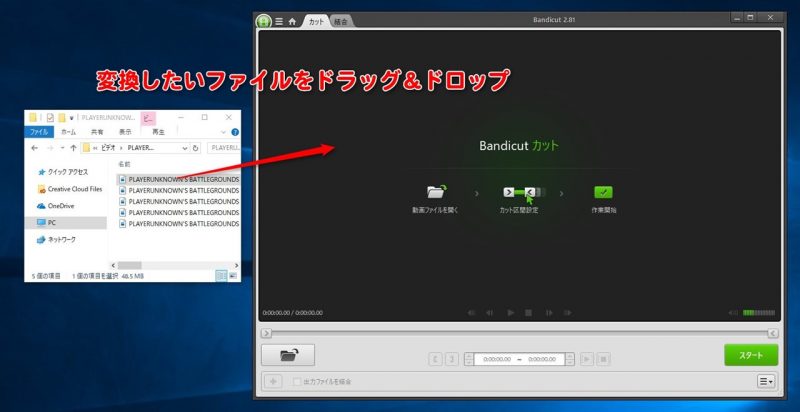Set segment end with the ] button
Image resolution: width=800 pixels, height=412 pixels.
pos(452,359)
